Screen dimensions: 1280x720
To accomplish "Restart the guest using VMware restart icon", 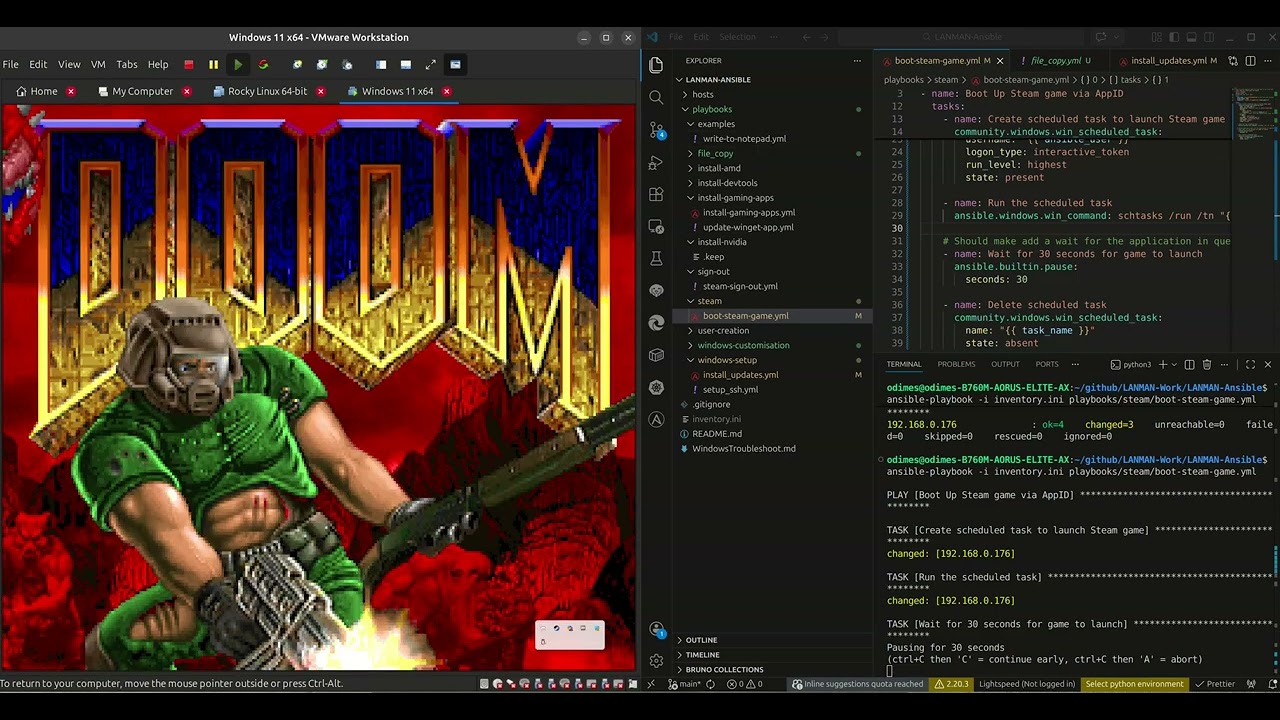I will tap(263, 64).
